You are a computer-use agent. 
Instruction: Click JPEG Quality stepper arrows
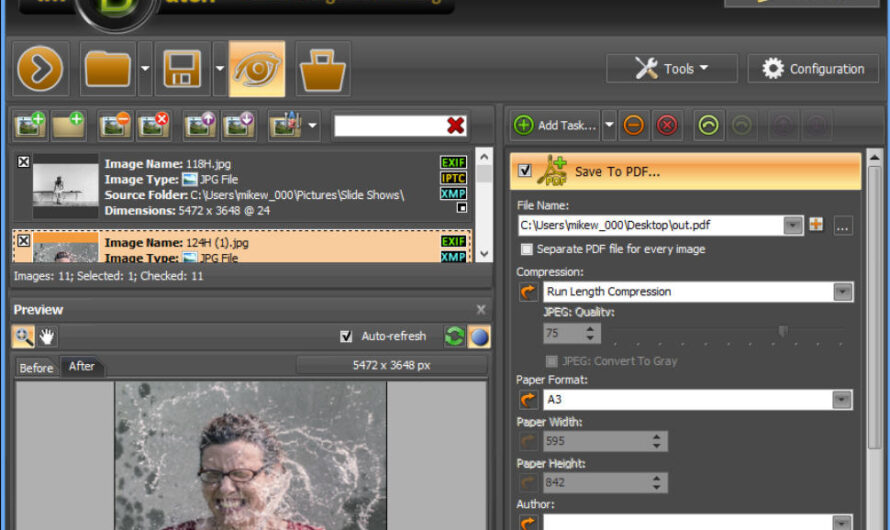[x=590, y=333]
